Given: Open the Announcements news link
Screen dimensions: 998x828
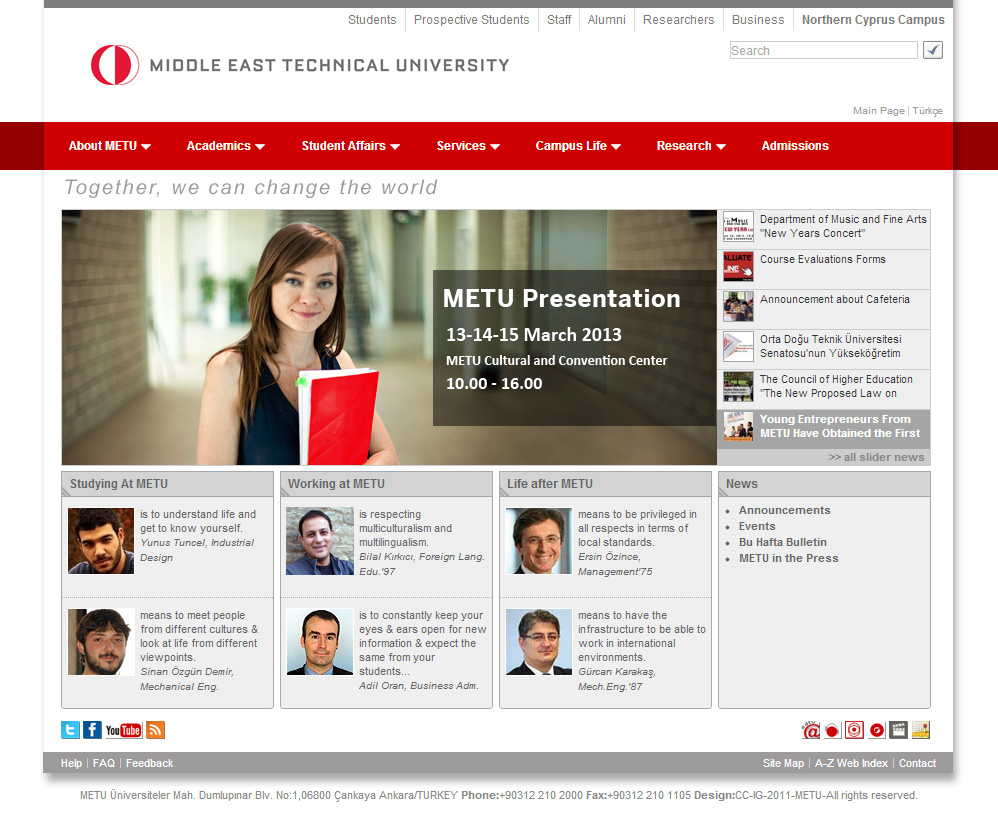Looking at the screenshot, I should (785, 510).
